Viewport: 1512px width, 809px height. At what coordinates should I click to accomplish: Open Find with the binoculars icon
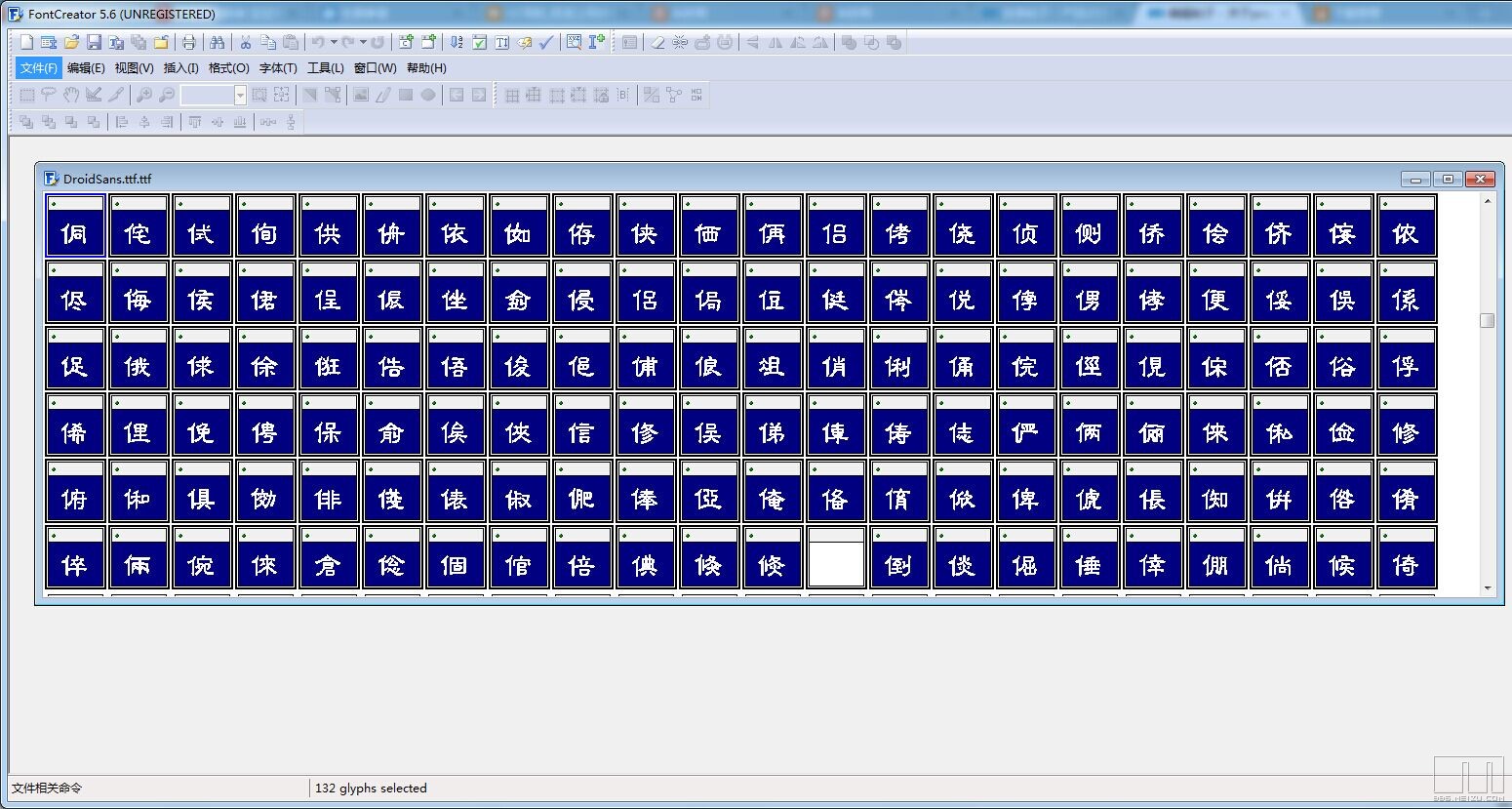tap(217, 42)
